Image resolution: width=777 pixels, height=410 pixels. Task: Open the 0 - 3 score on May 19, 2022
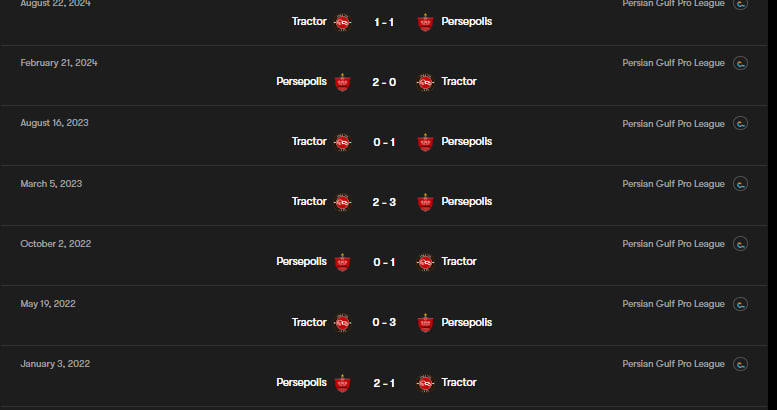click(384, 323)
